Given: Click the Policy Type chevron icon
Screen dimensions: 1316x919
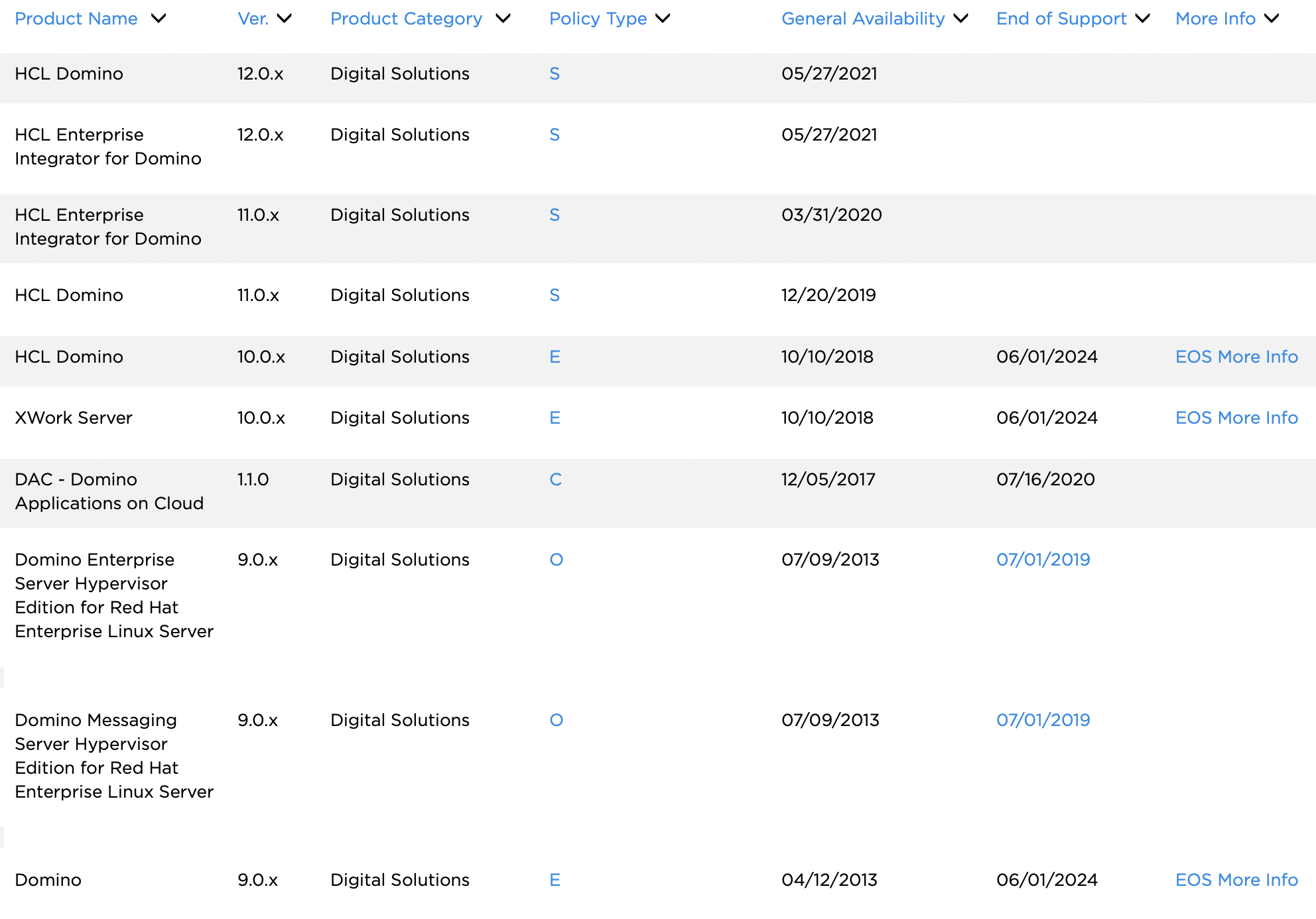Looking at the screenshot, I should (x=663, y=19).
